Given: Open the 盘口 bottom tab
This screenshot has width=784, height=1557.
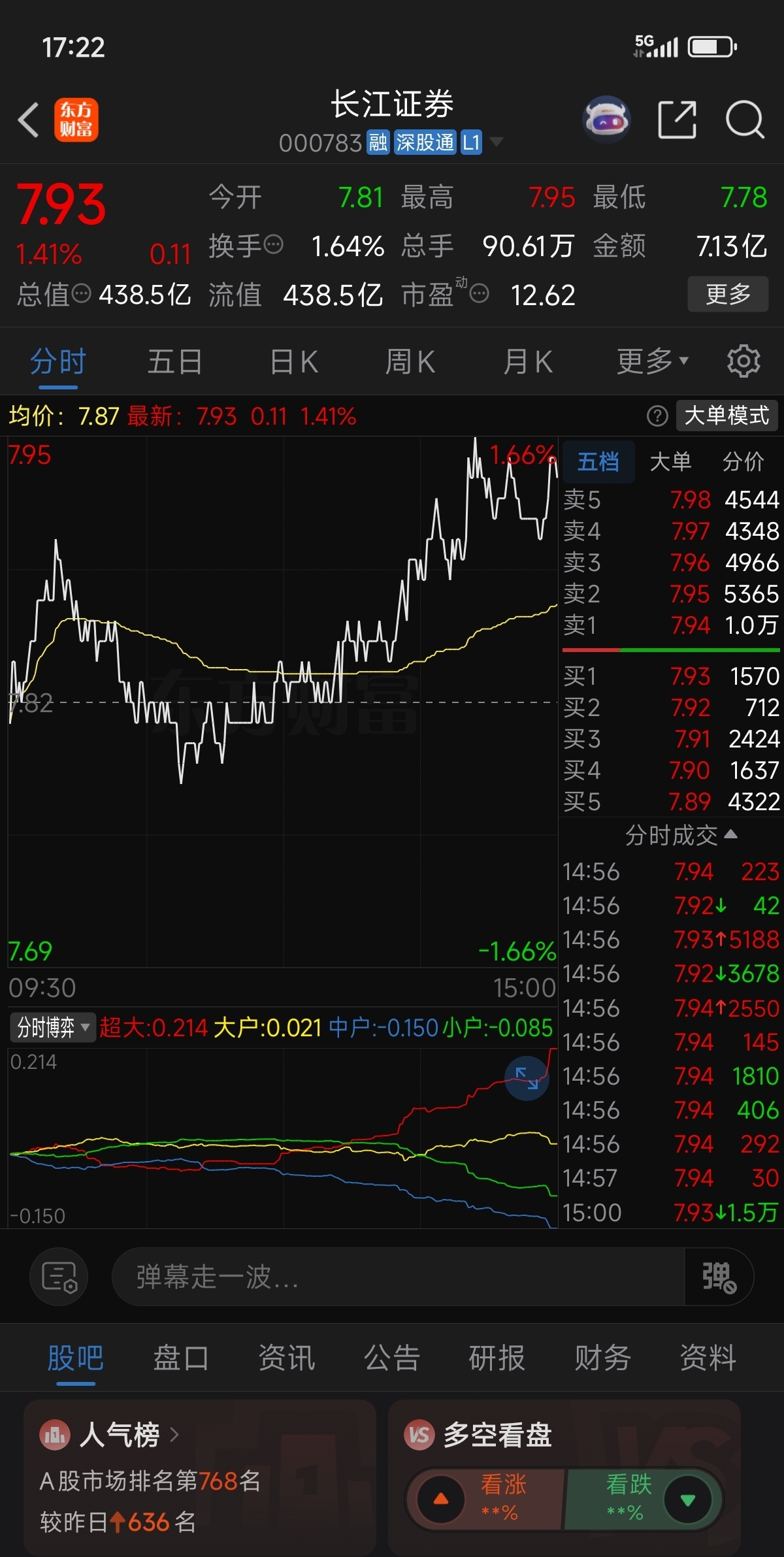Looking at the screenshot, I should [x=181, y=1358].
